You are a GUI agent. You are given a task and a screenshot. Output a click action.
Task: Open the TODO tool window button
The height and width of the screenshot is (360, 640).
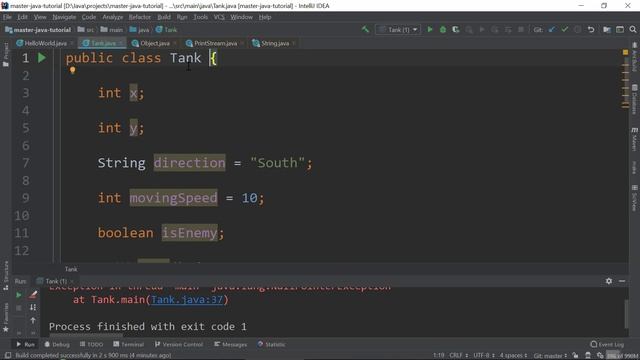(91, 344)
